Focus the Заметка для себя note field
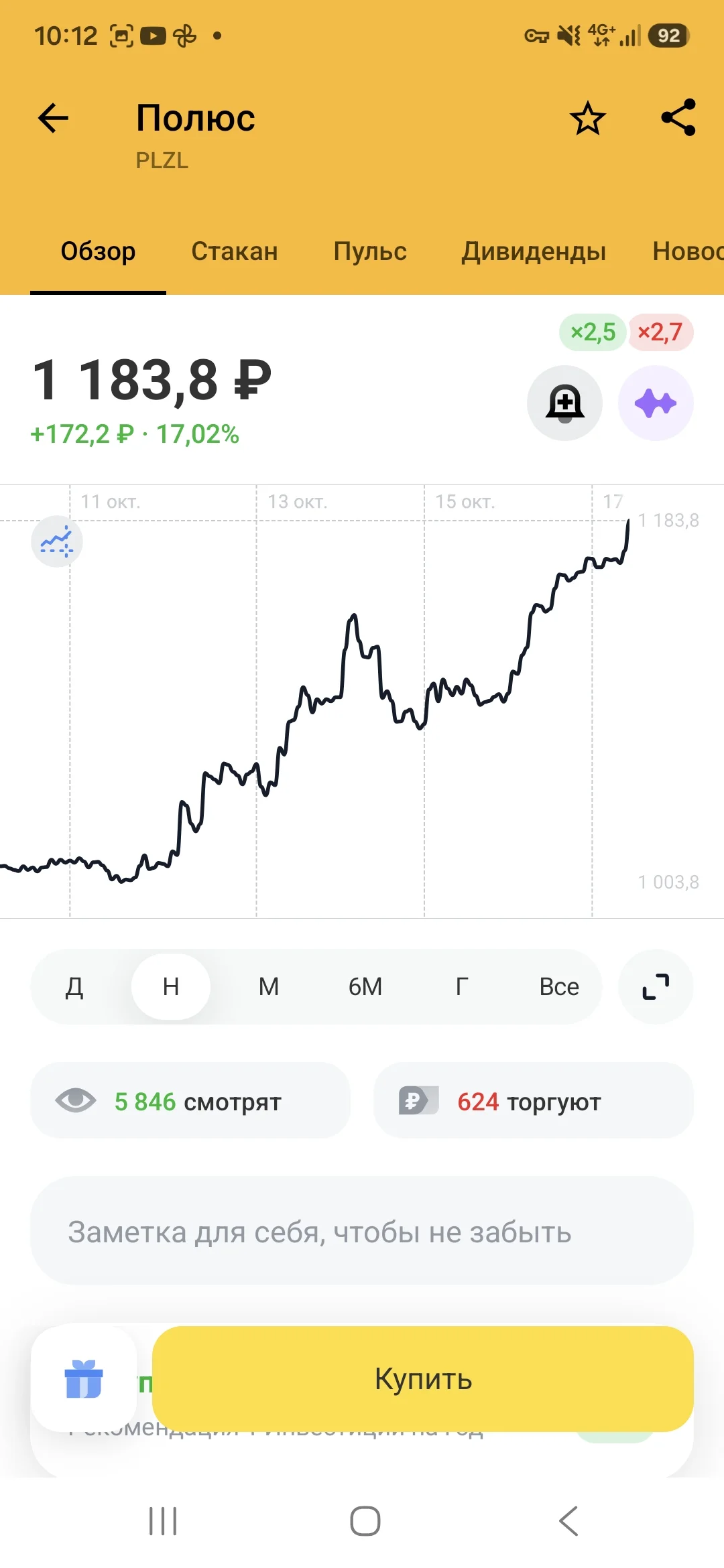Screen dimensions: 724x1568 362,1231
